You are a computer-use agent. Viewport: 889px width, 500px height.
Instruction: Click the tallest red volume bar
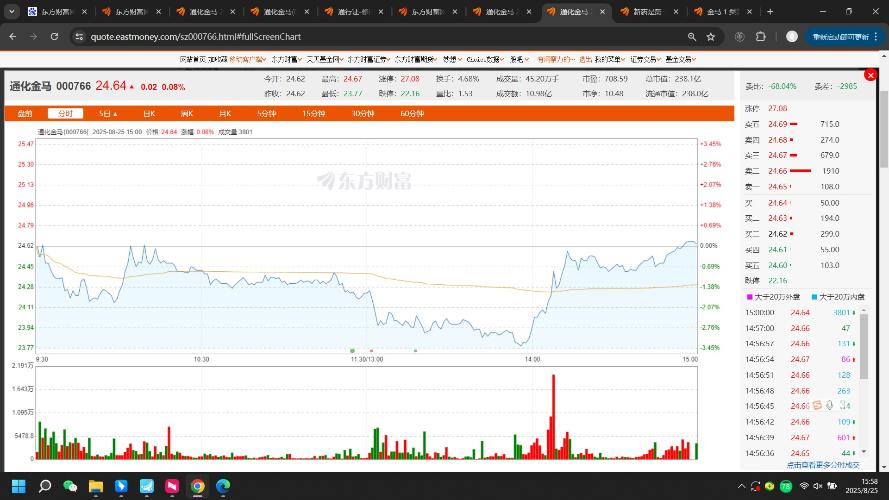click(553, 416)
